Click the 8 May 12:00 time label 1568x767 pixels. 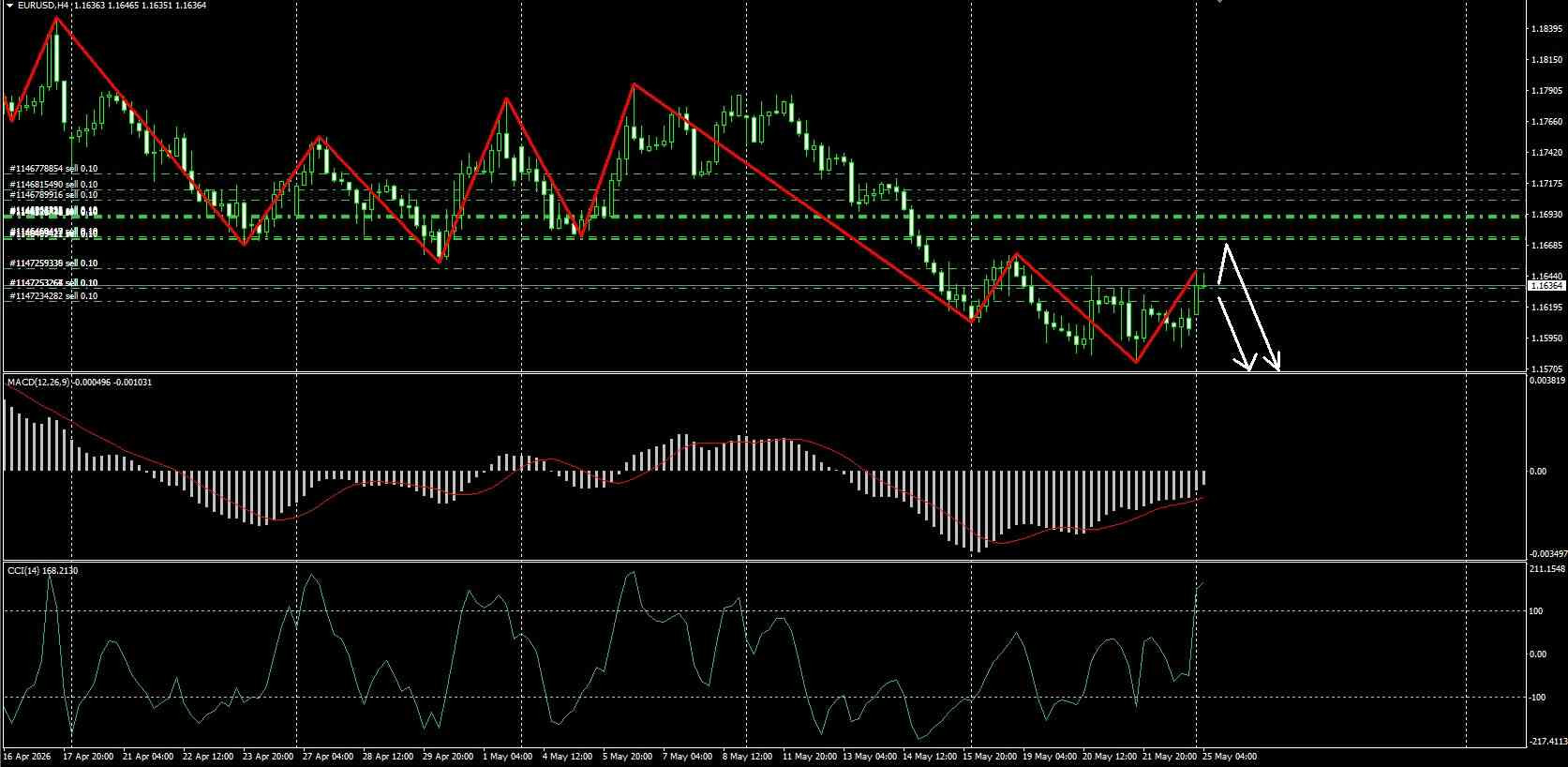pyautogui.click(x=747, y=756)
